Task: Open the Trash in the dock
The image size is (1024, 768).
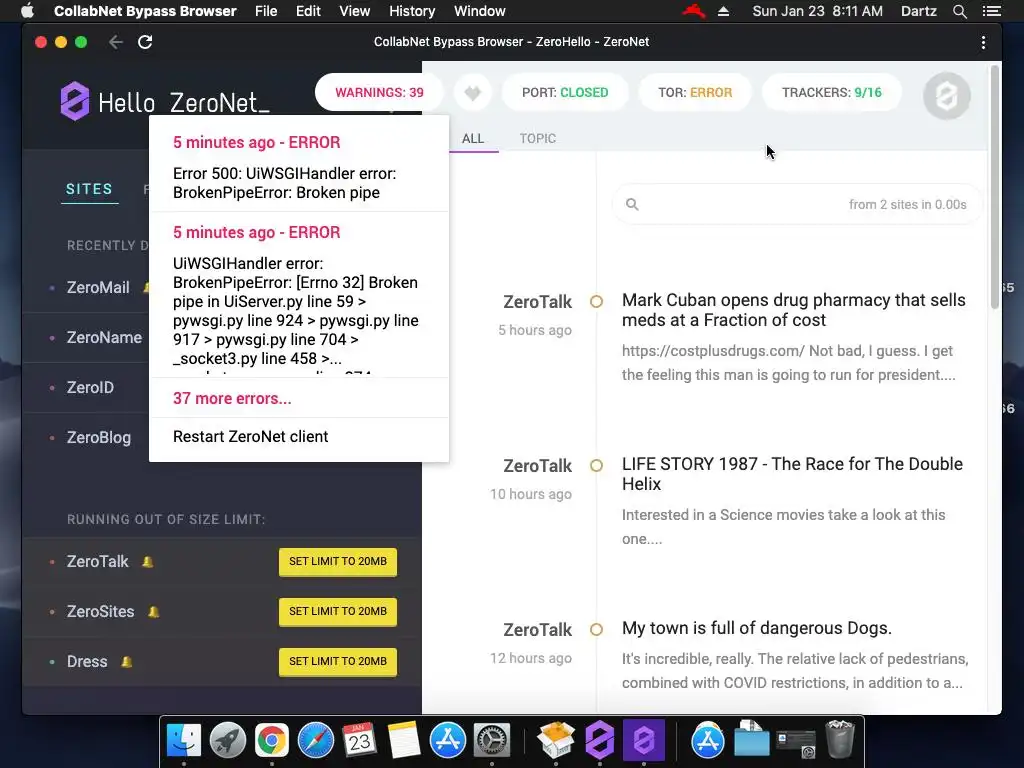Action: [x=840, y=739]
